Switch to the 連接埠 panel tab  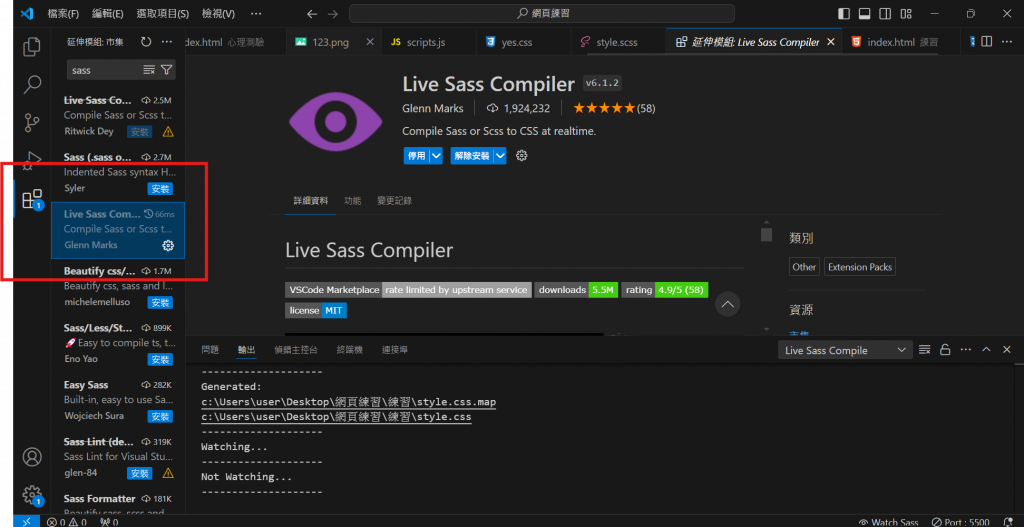[394, 350]
